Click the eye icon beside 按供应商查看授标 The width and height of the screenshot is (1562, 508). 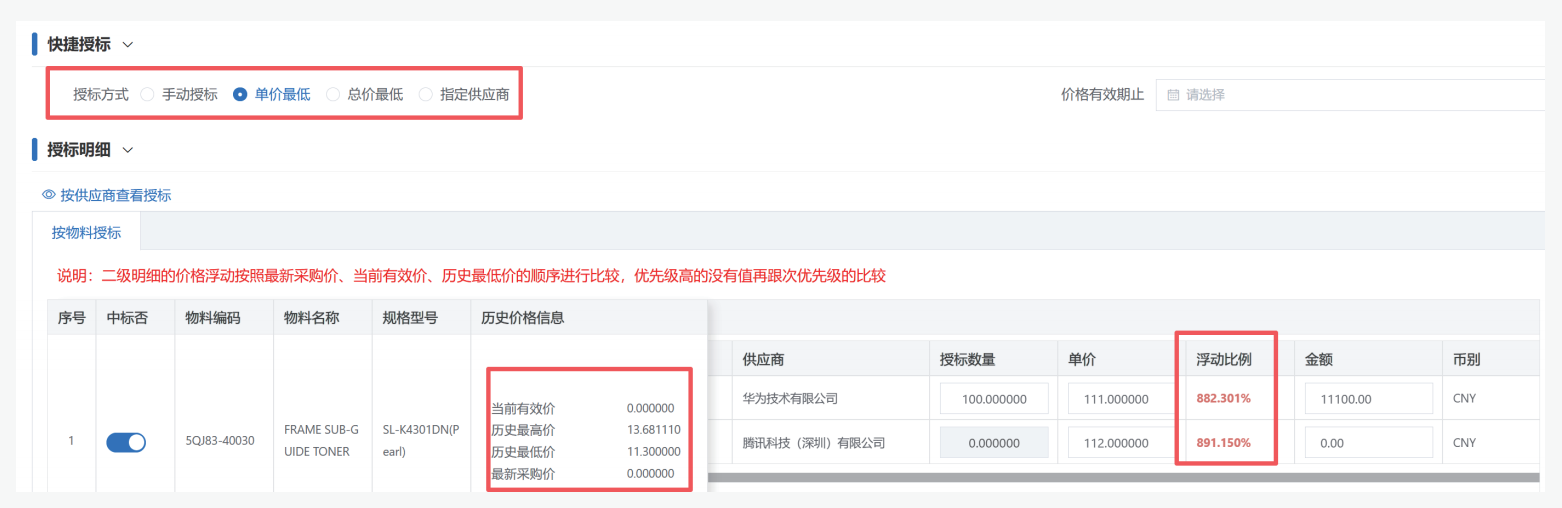[x=49, y=195]
